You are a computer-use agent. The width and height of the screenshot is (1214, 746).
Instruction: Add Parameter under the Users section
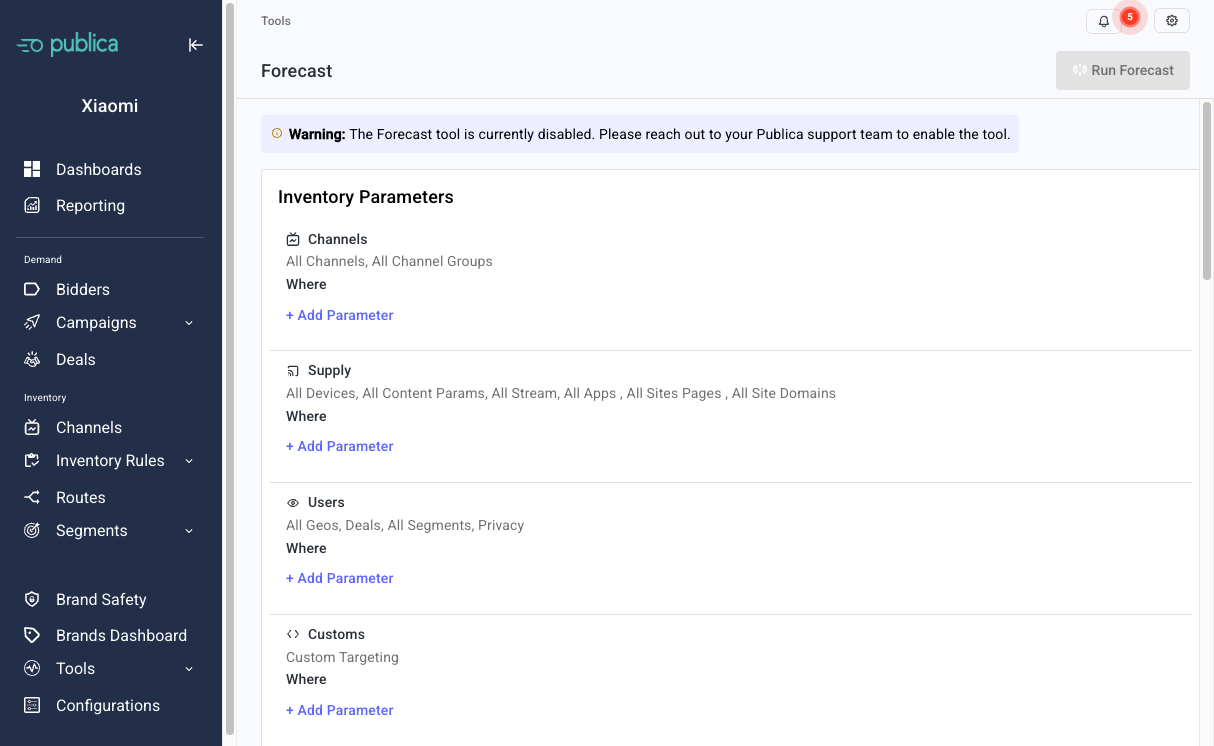pos(340,579)
